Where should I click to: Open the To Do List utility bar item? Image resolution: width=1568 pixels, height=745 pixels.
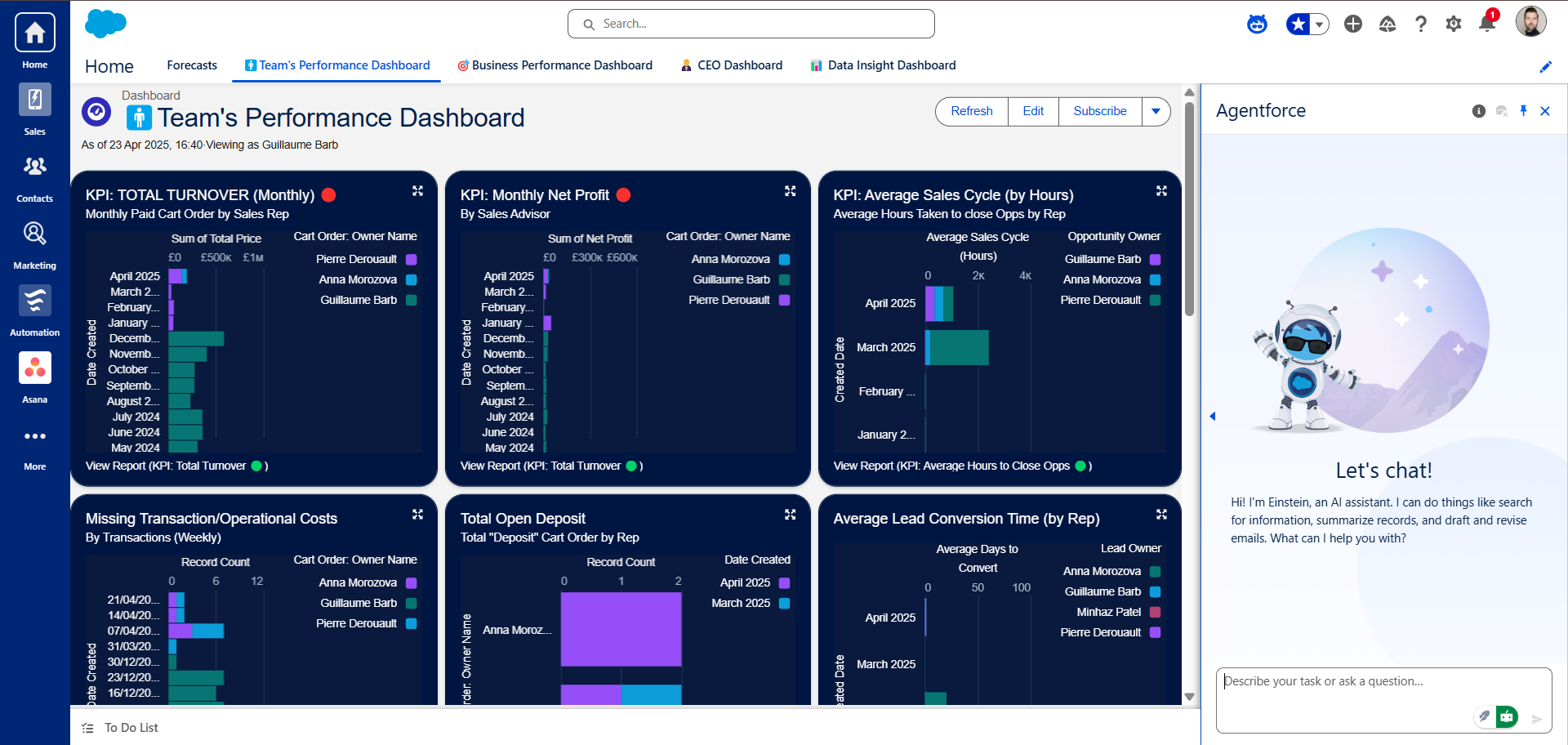tap(121, 728)
